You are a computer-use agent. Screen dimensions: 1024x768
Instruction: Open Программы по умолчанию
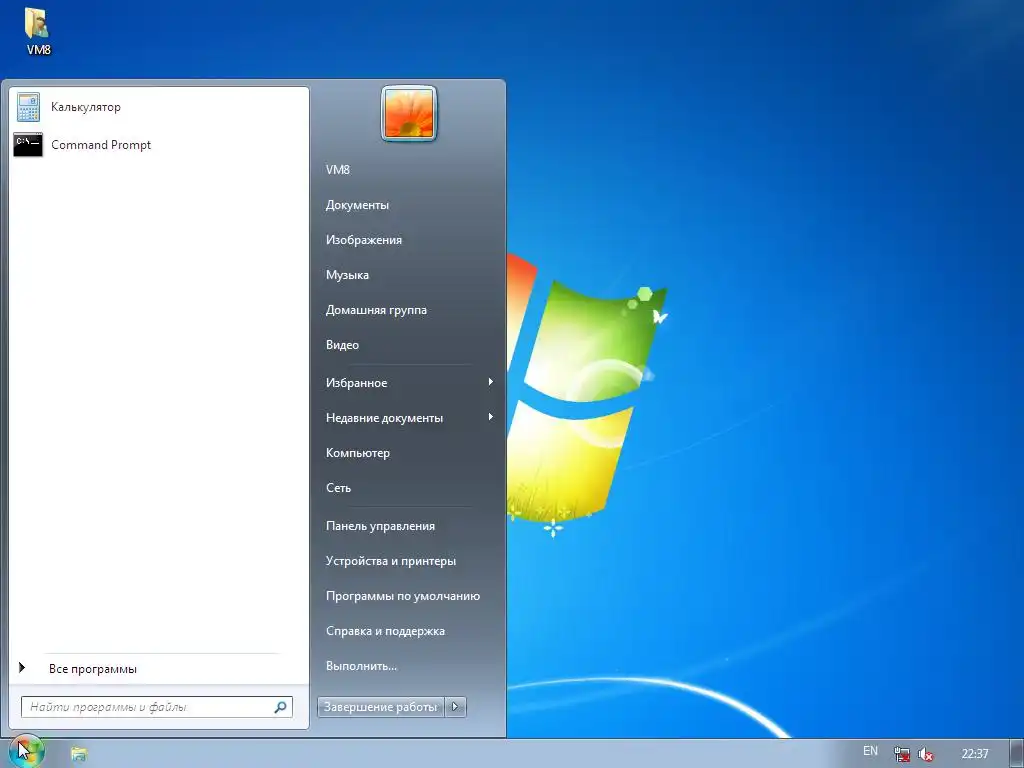403,596
